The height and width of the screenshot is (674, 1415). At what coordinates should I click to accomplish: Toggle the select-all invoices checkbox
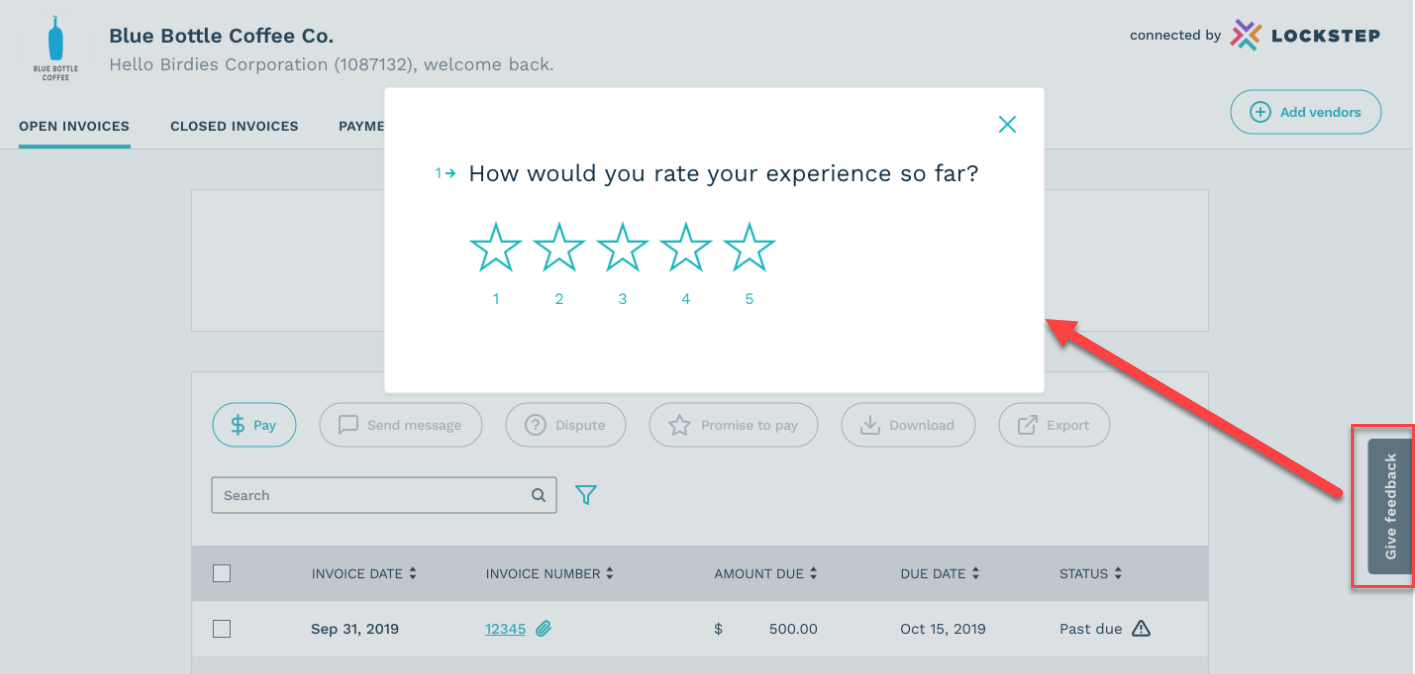coord(222,573)
